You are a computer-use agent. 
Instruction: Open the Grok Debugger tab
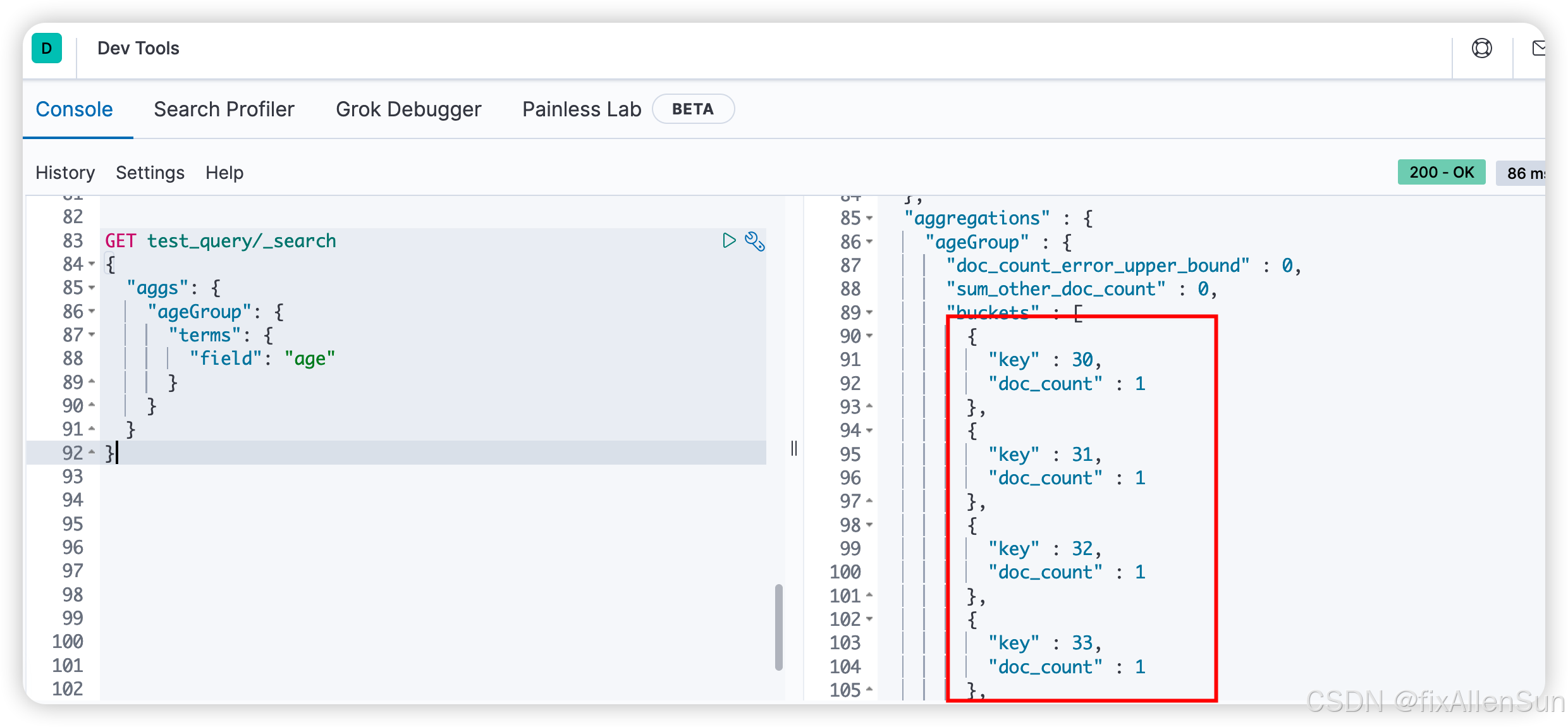(408, 109)
